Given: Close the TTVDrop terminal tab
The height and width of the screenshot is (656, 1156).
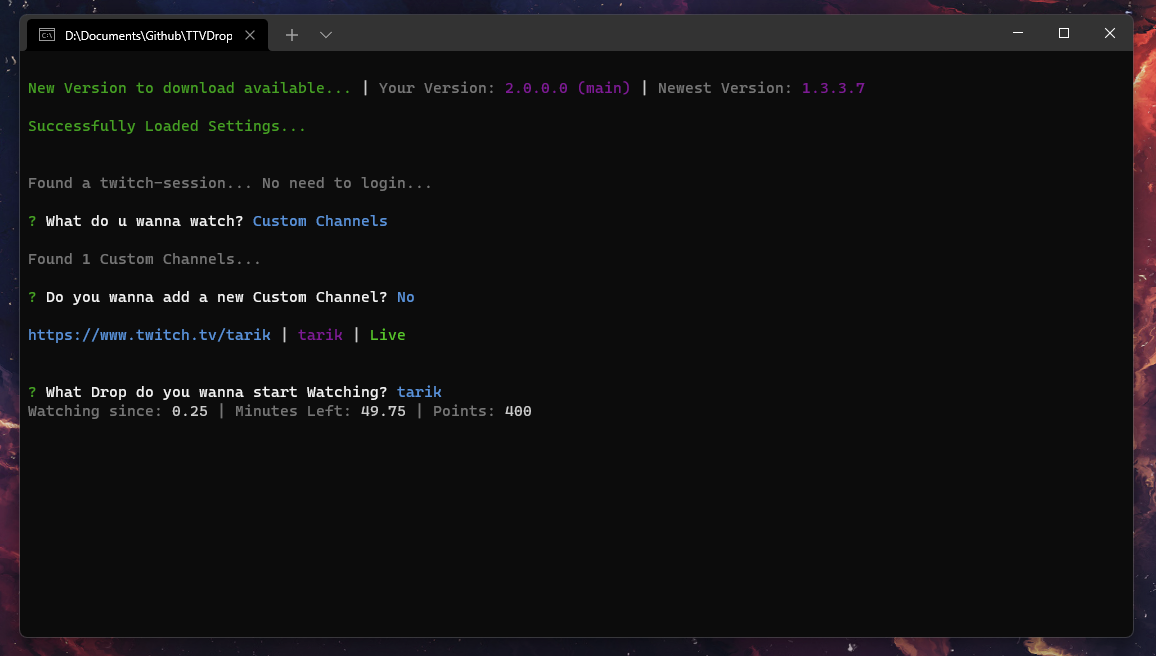Looking at the screenshot, I should (250, 35).
